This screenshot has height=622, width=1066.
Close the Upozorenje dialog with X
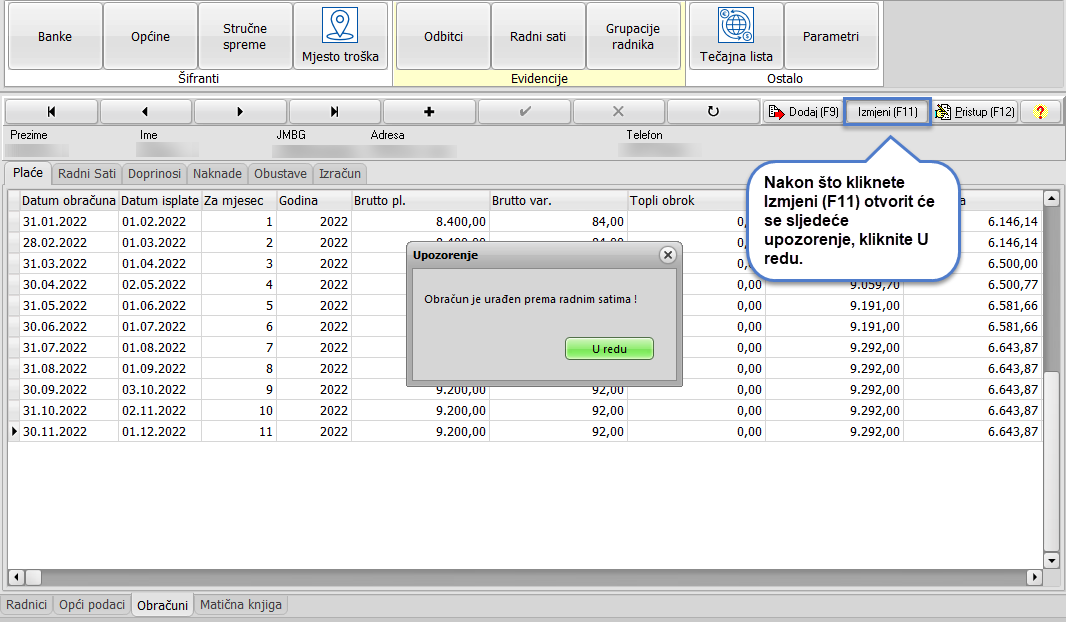pyautogui.click(x=668, y=255)
